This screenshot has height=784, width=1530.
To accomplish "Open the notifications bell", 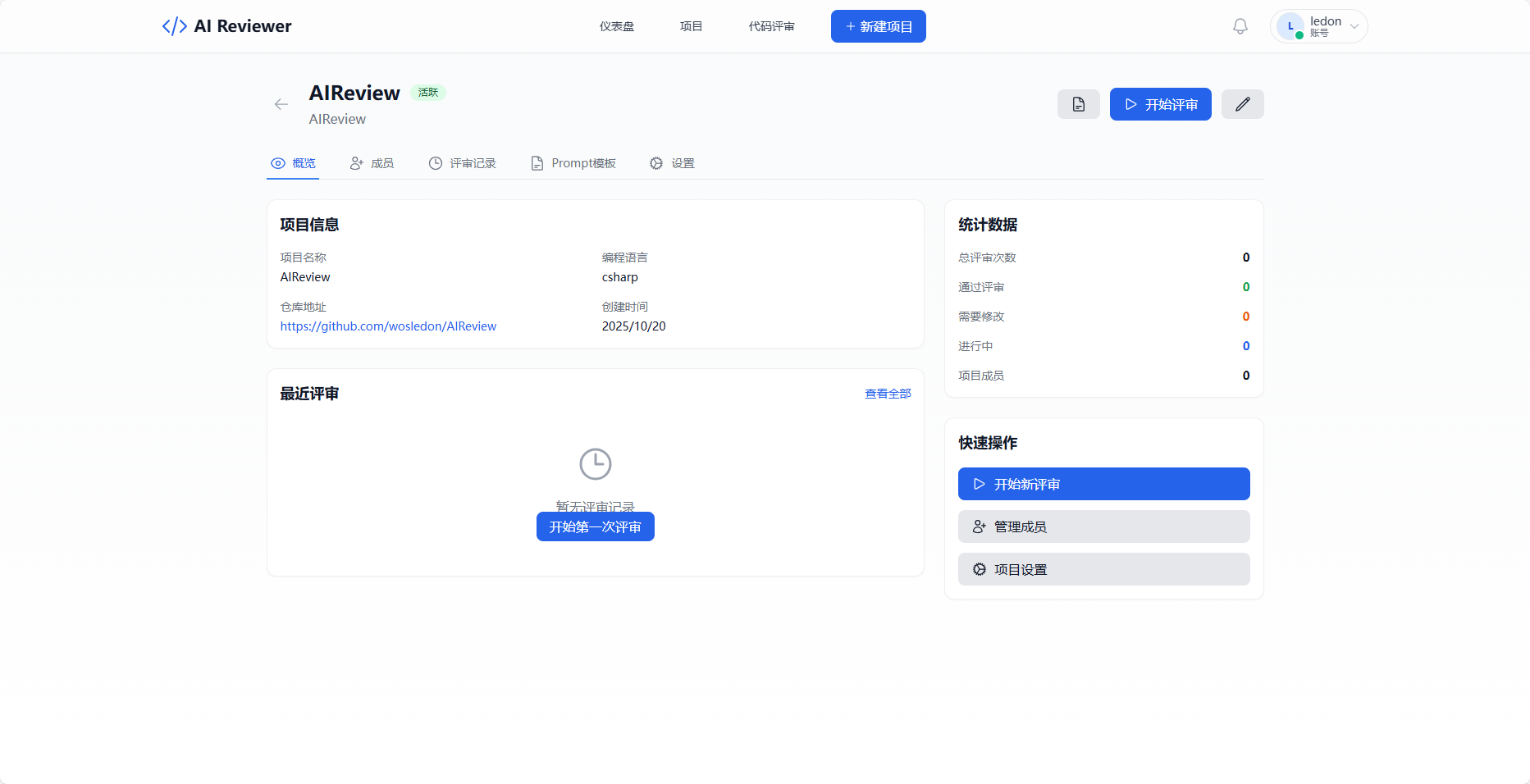I will coord(1240,26).
